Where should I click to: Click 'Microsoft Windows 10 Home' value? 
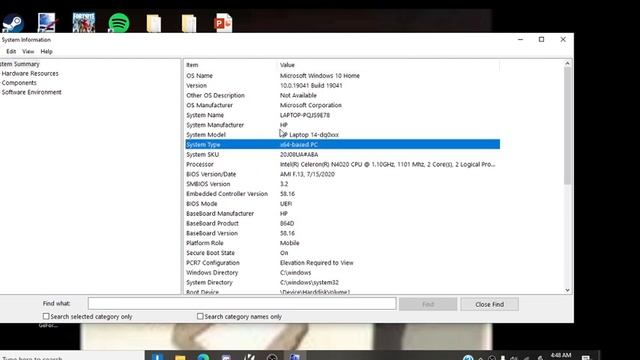point(320,76)
